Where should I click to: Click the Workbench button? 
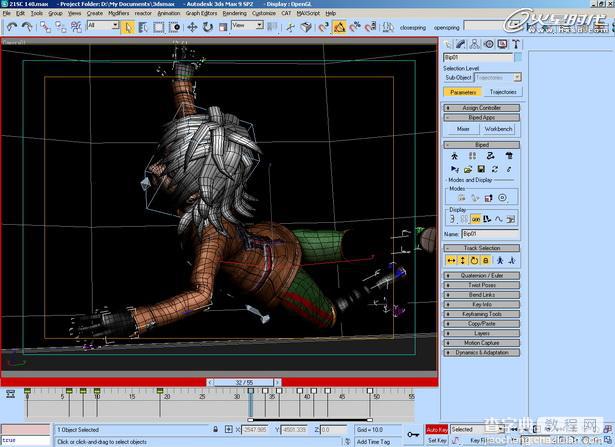point(498,129)
